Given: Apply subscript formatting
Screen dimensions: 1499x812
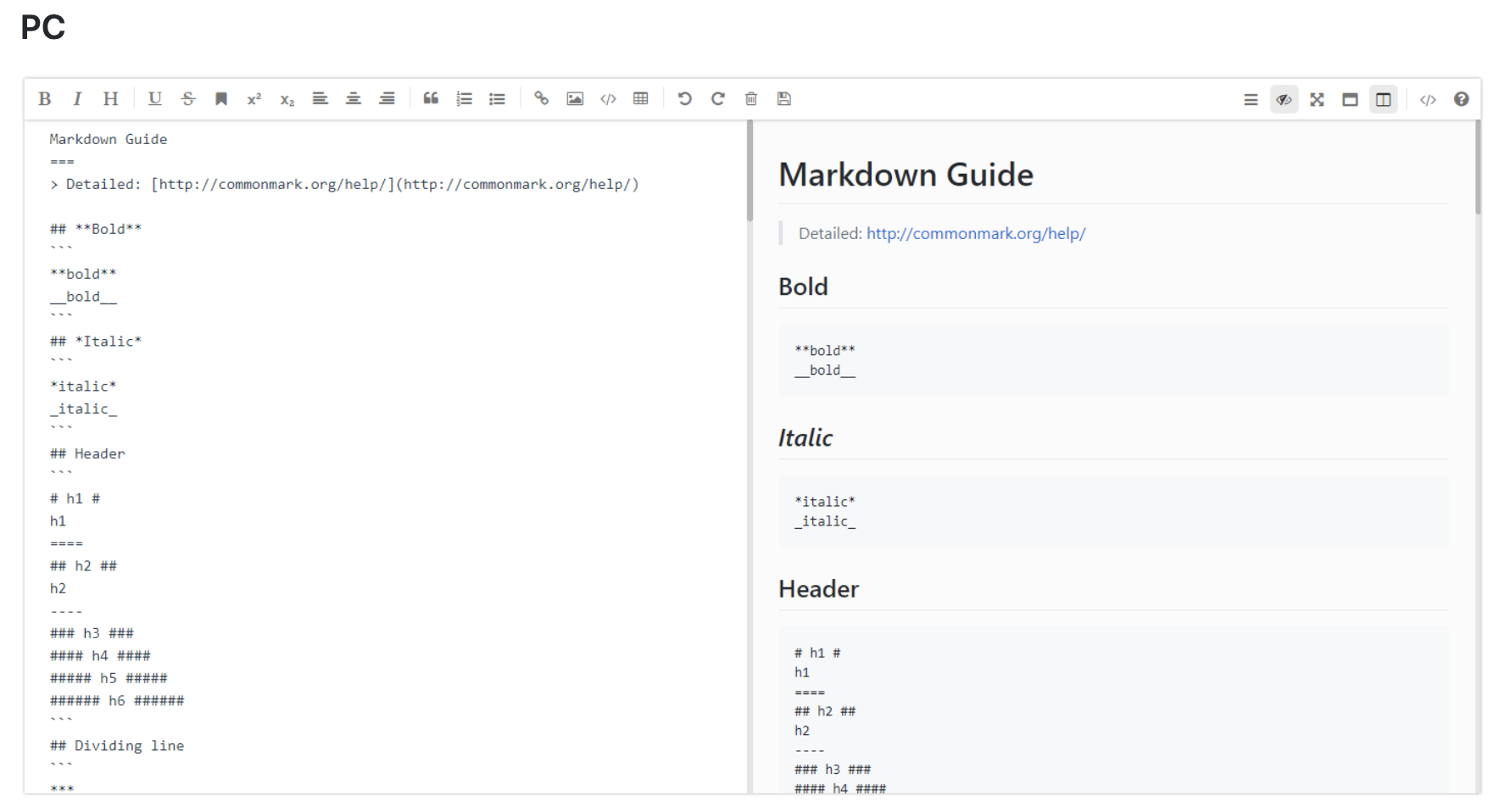Looking at the screenshot, I should click(287, 99).
